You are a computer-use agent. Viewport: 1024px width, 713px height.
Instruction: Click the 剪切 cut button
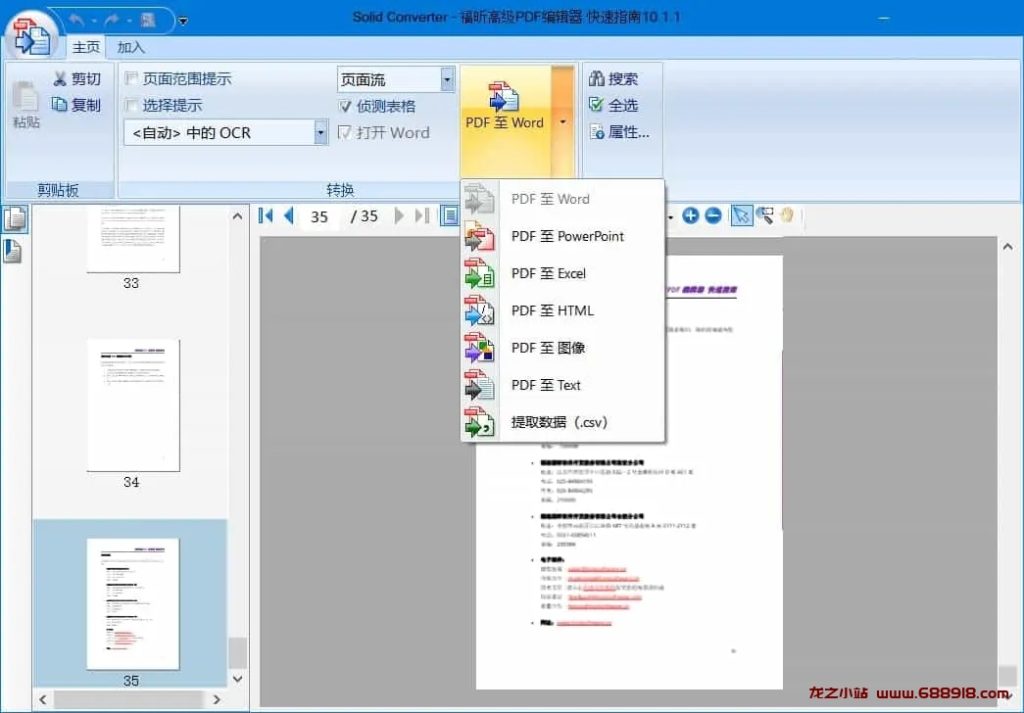[x=77, y=79]
